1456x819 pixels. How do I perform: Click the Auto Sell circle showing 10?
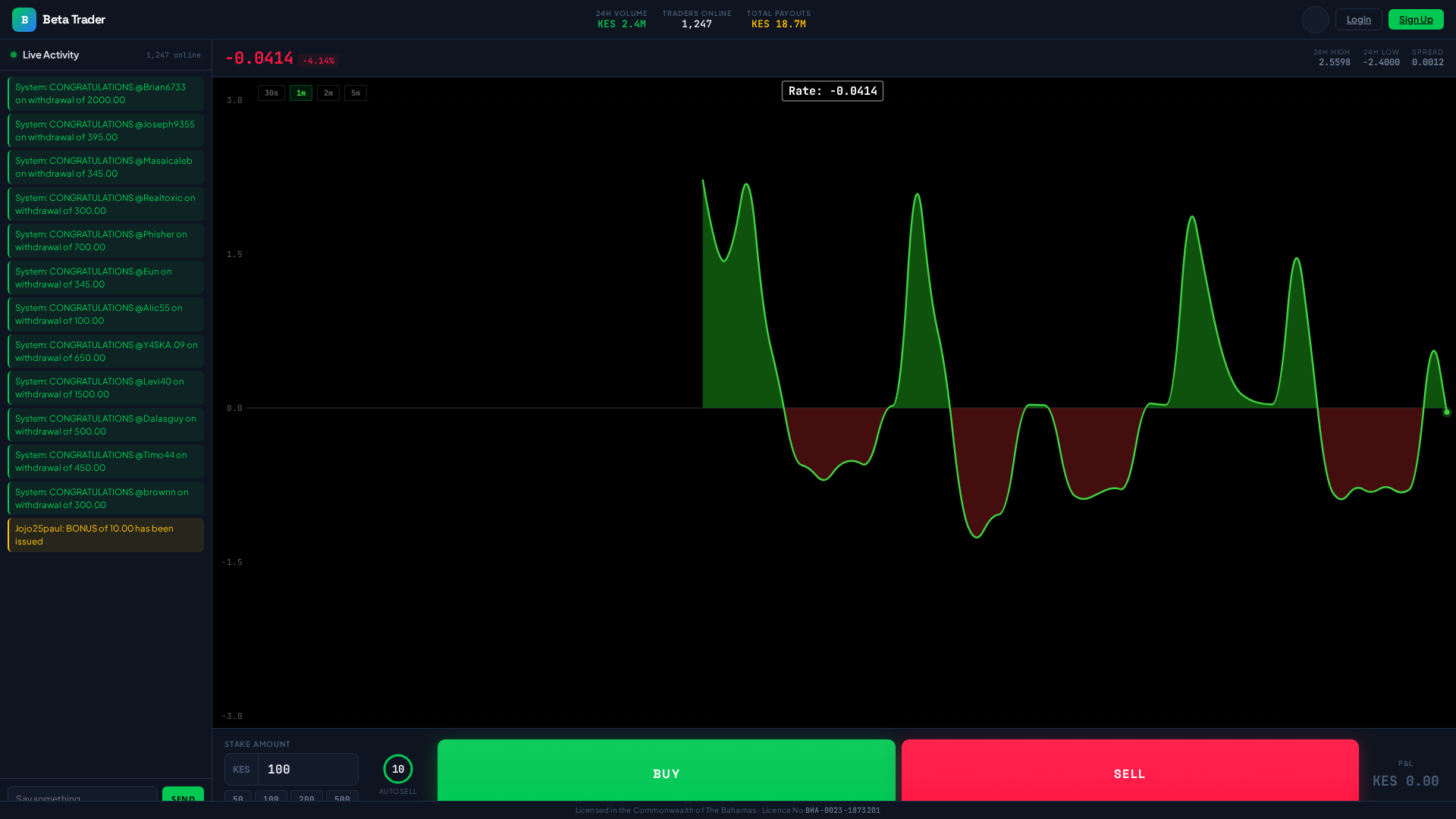[x=398, y=769]
